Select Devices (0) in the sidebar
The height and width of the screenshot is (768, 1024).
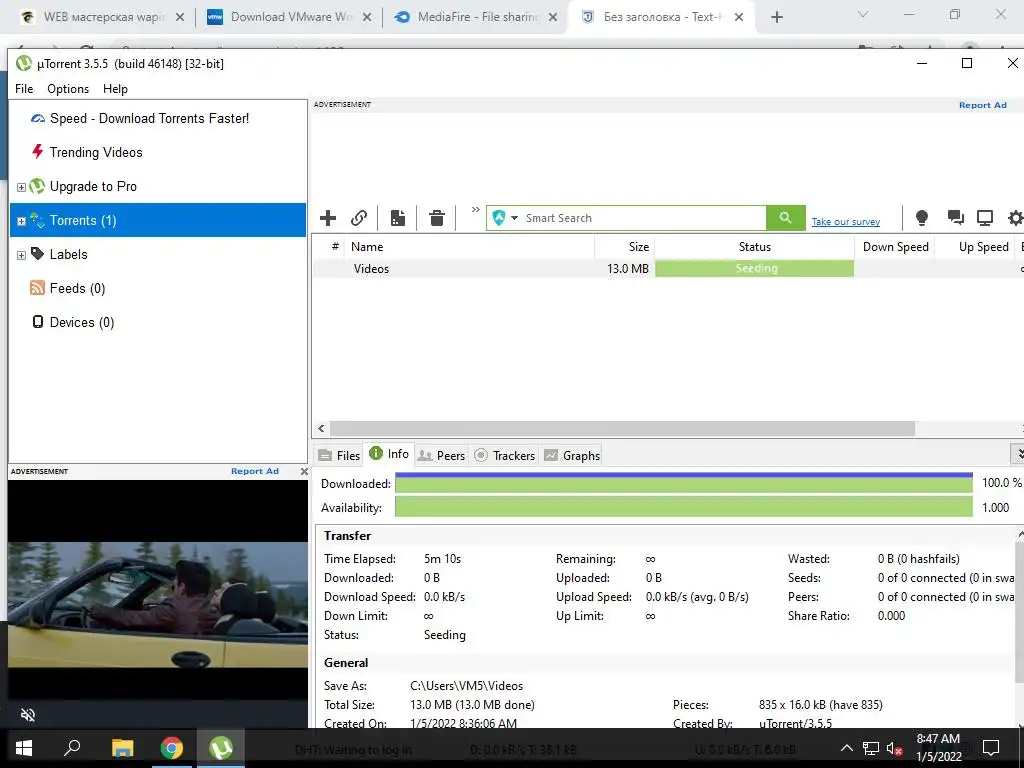coord(82,322)
